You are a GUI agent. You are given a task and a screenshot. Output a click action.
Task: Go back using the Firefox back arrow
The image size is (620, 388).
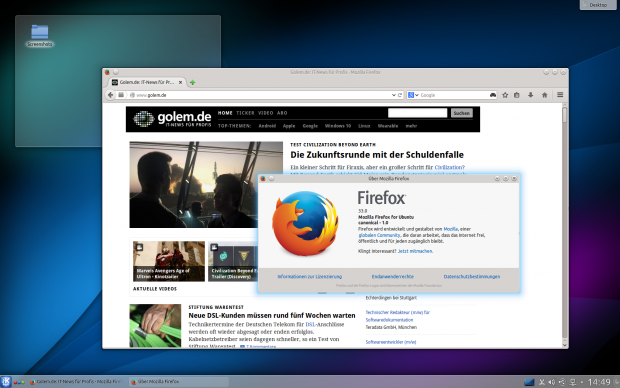111,95
